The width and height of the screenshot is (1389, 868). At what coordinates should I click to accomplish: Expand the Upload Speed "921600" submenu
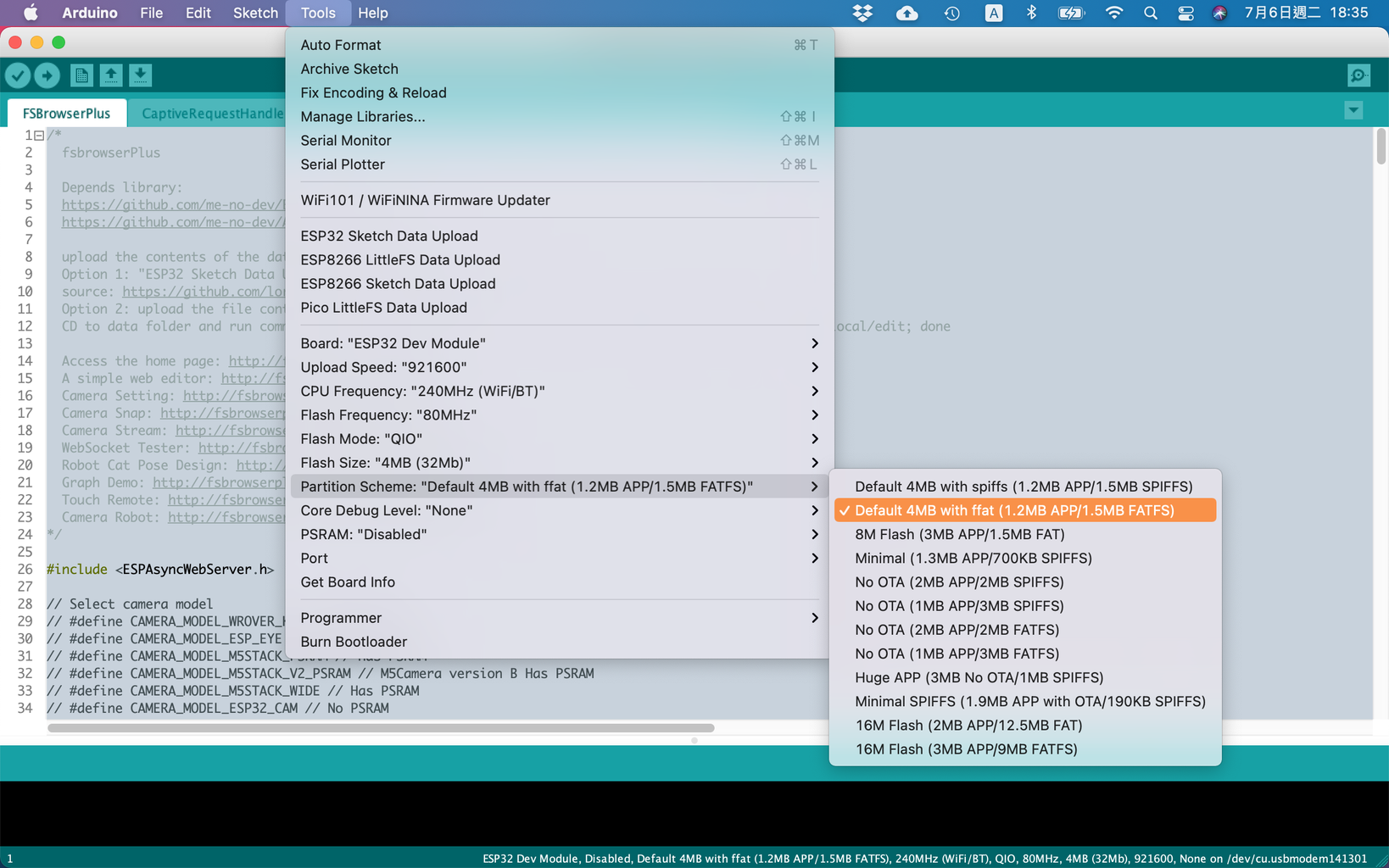point(559,367)
